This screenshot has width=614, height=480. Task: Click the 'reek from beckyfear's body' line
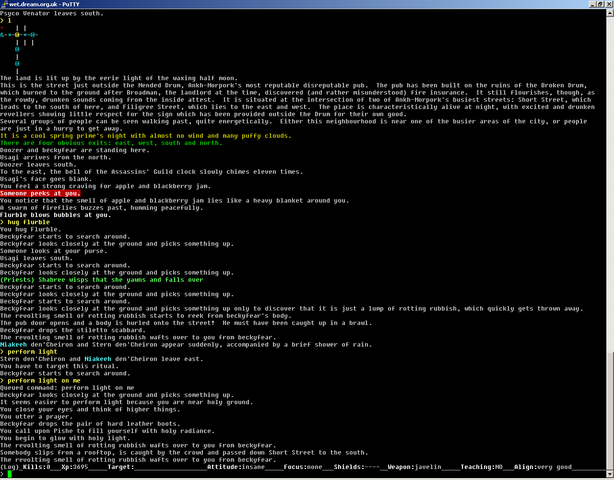pyautogui.click(x=146, y=316)
